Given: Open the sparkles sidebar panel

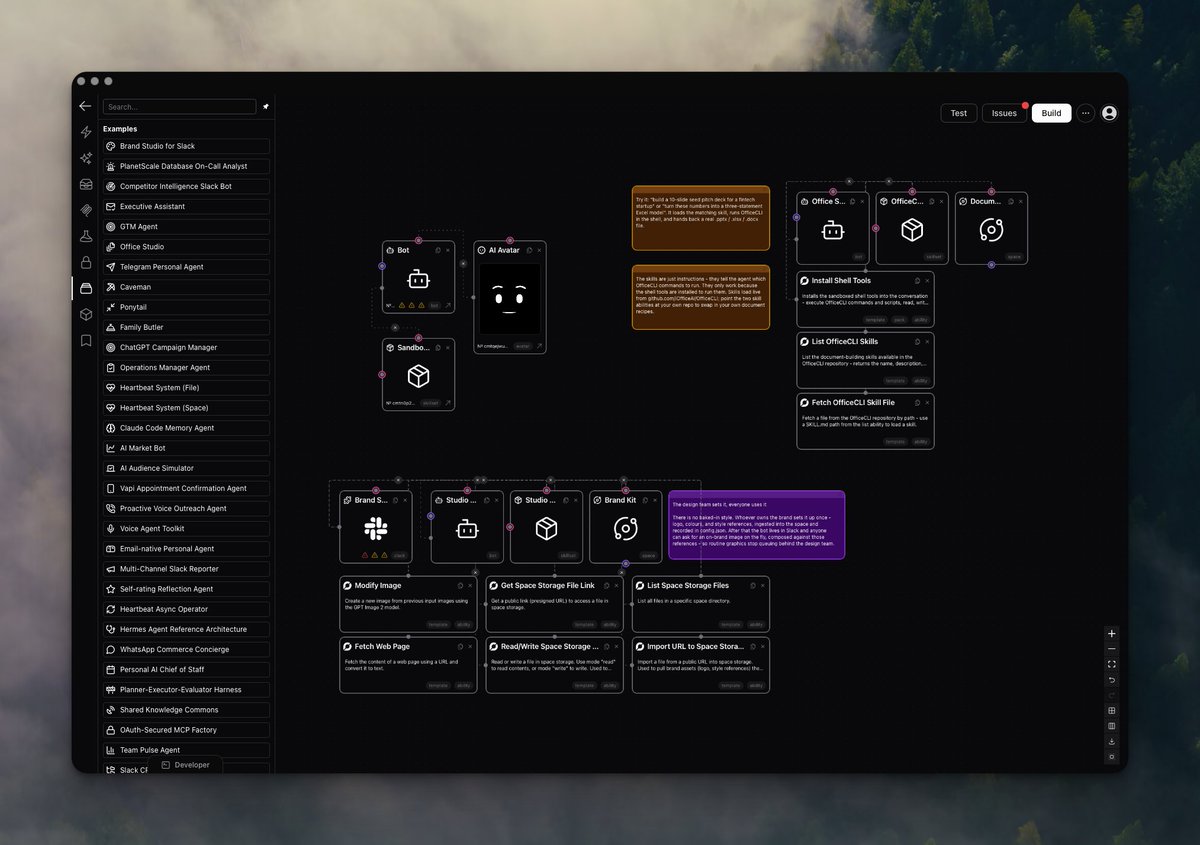Looking at the screenshot, I should pyautogui.click(x=86, y=158).
